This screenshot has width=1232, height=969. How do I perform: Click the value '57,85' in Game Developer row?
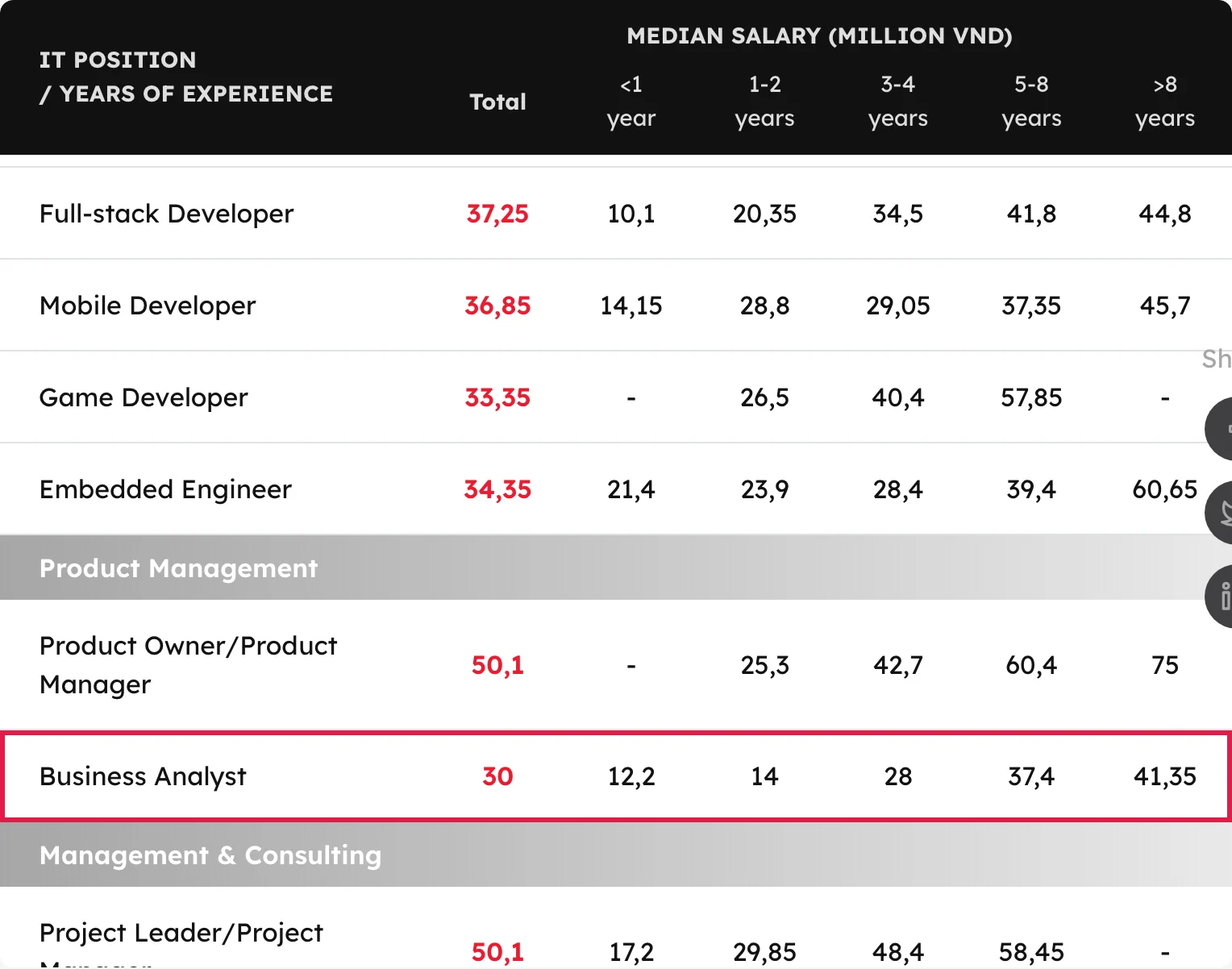coord(1031,397)
